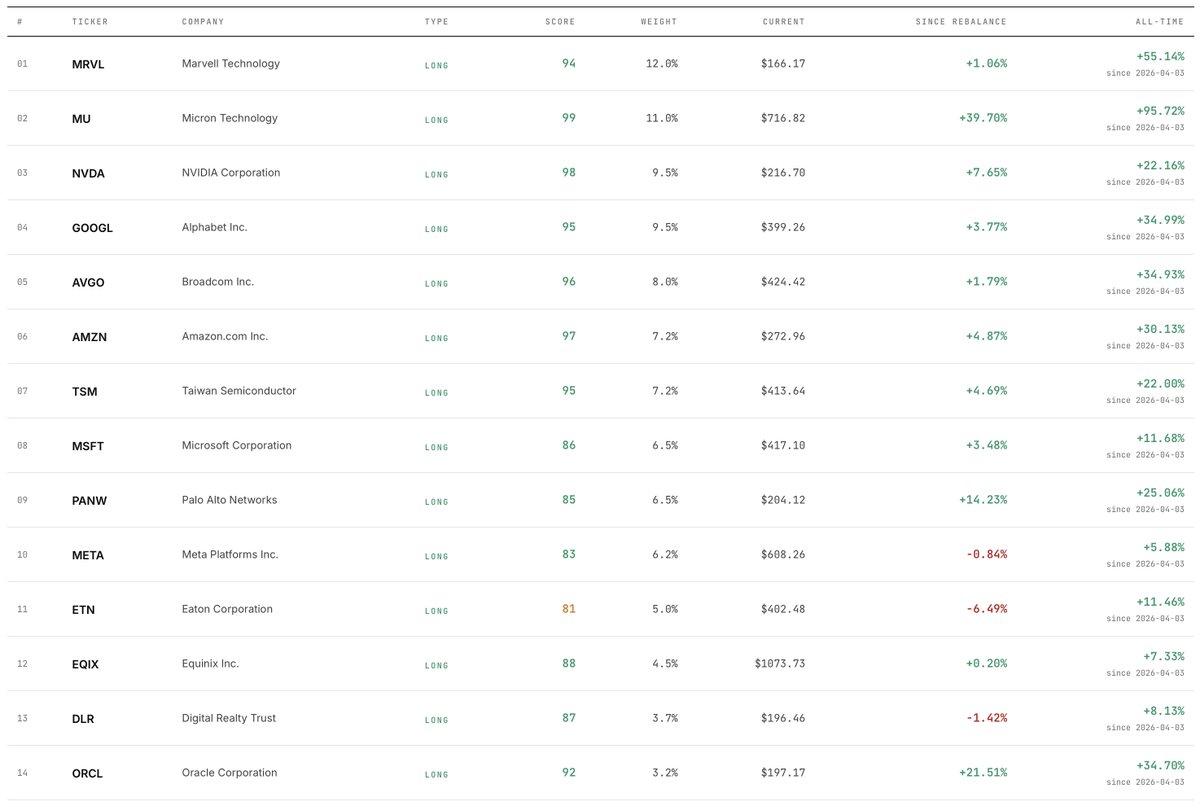Open Digital Realty Trust company name

pyautogui.click(x=229, y=717)
